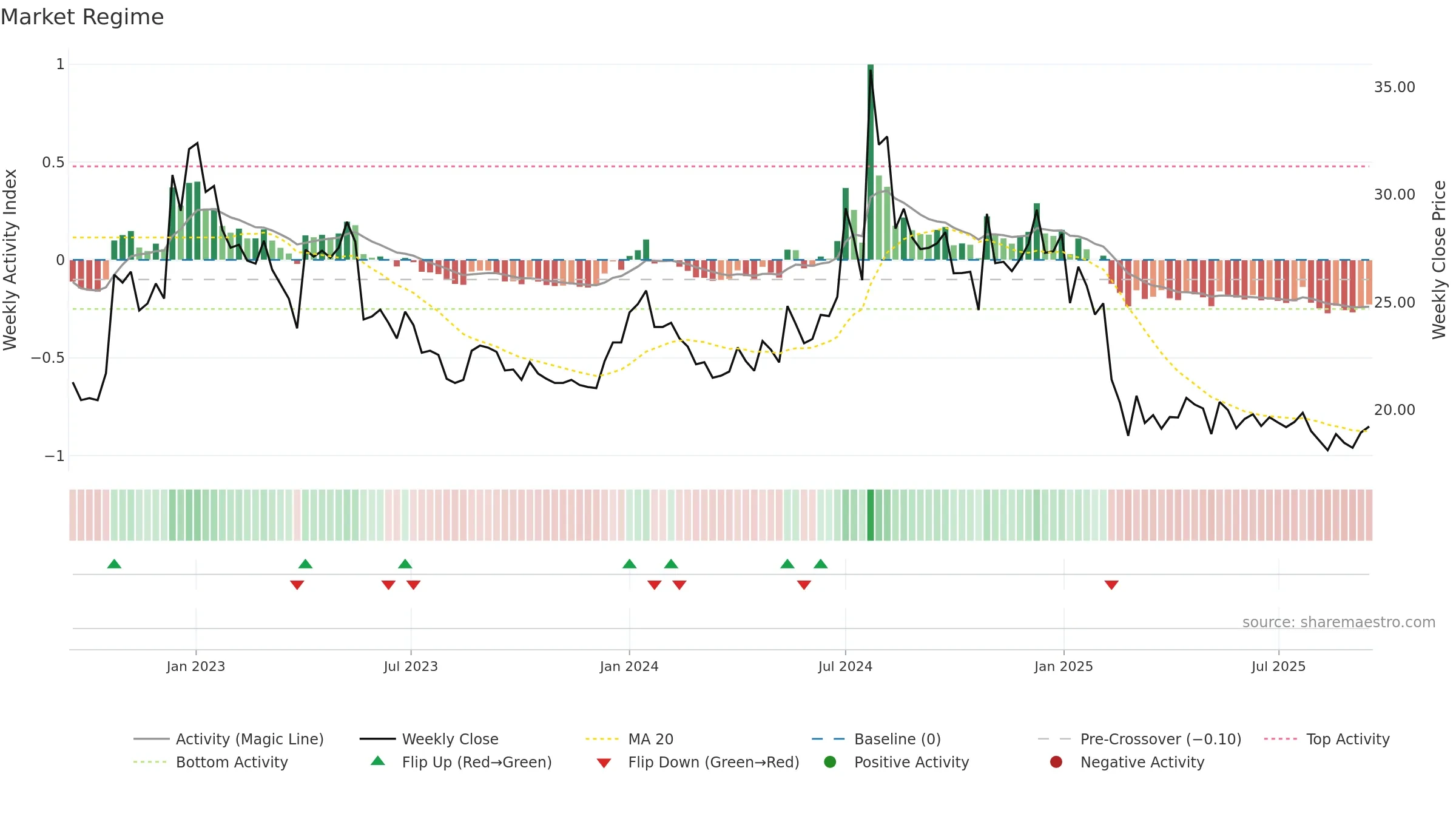Click the Jan 2025 x-axis label
The width and height of the screenshot is (1456, 819).
pyautogui.click(x=1063, y=667)
